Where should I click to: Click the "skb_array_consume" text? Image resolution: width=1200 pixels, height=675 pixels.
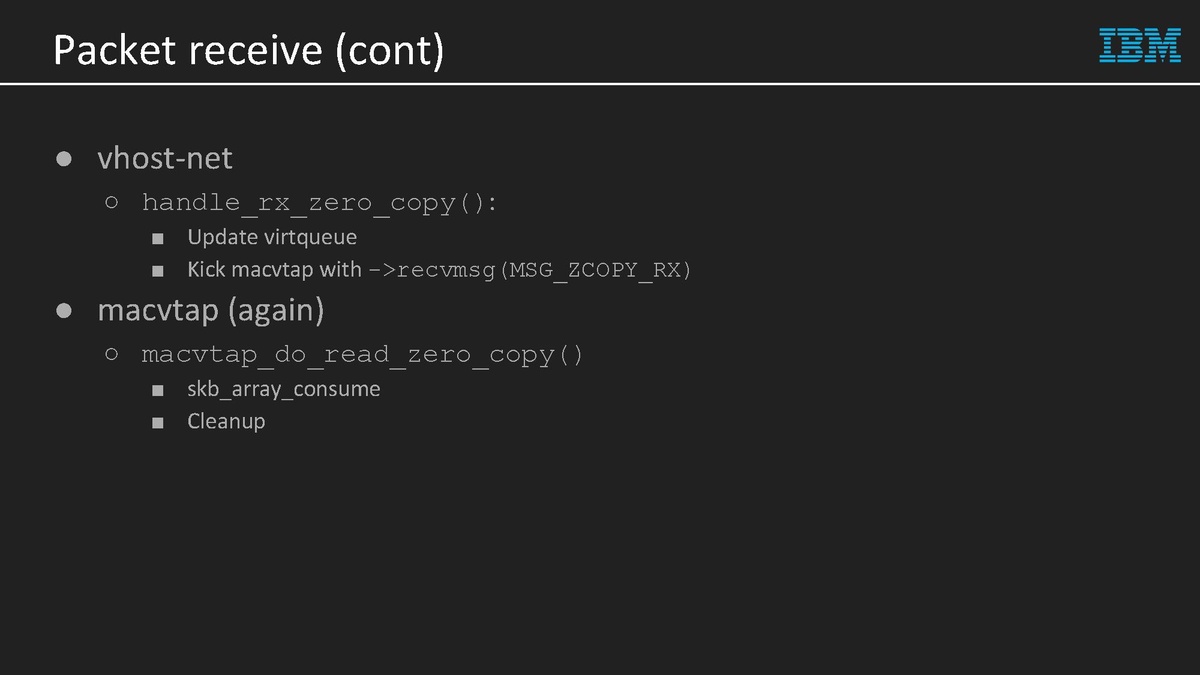tap(284, 389)
